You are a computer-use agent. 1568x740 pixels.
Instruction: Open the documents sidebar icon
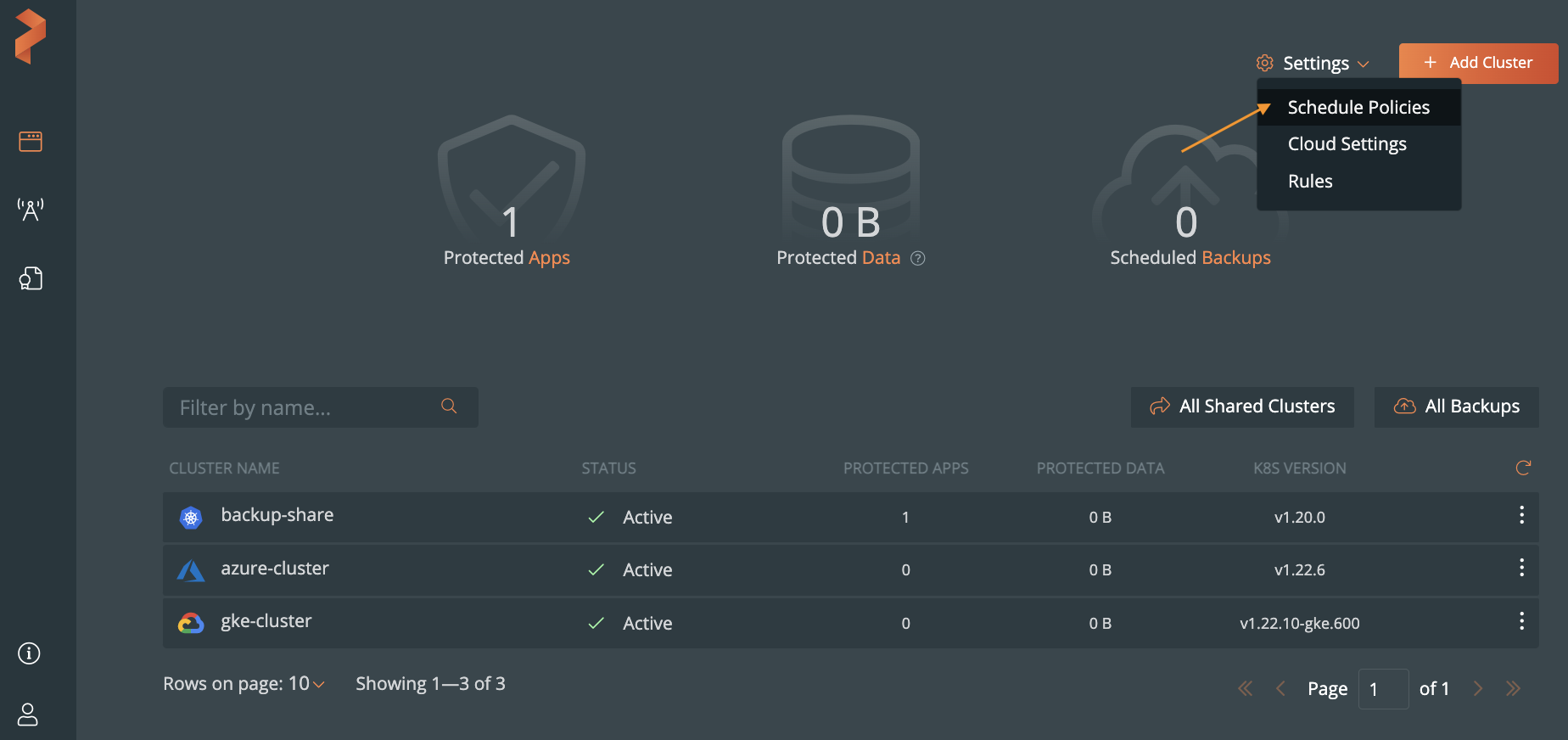(x=31, y=278)
